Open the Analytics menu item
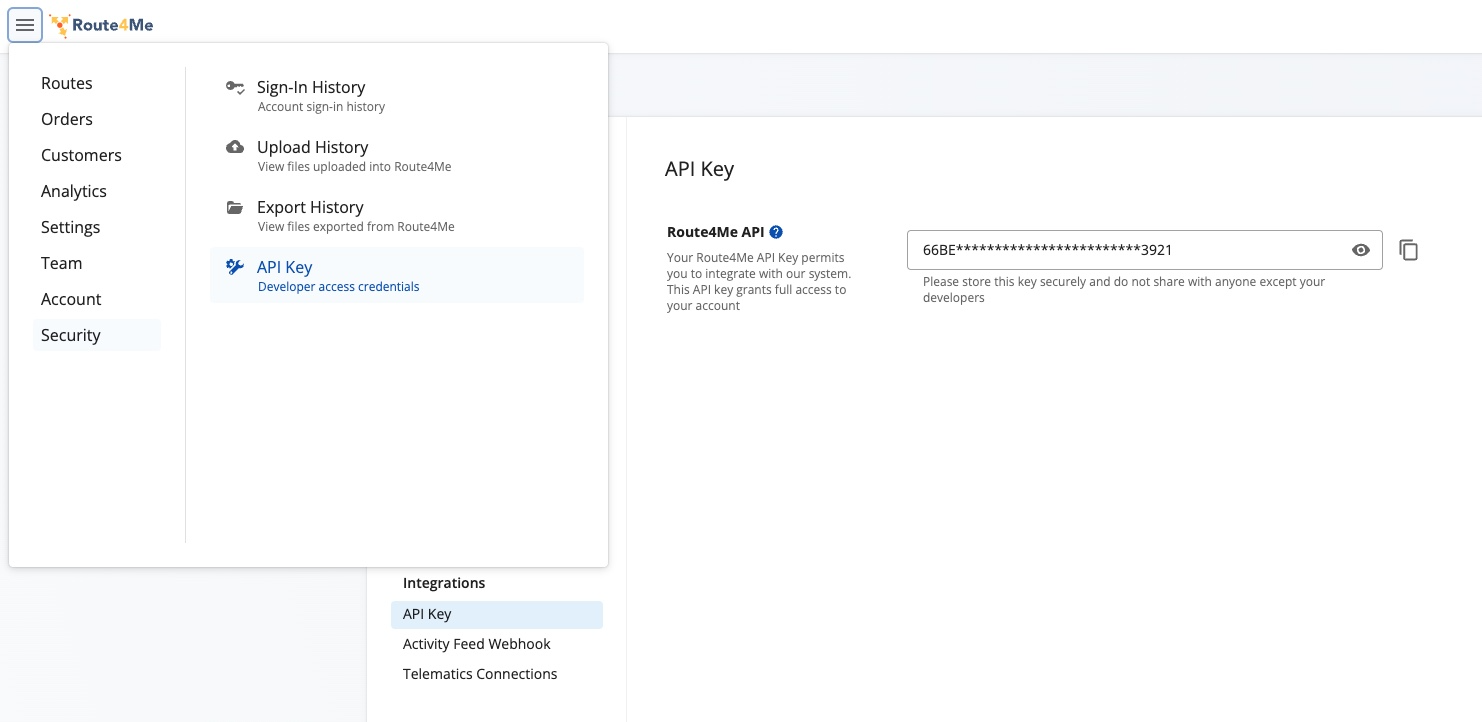 click(x=97, y=191)
